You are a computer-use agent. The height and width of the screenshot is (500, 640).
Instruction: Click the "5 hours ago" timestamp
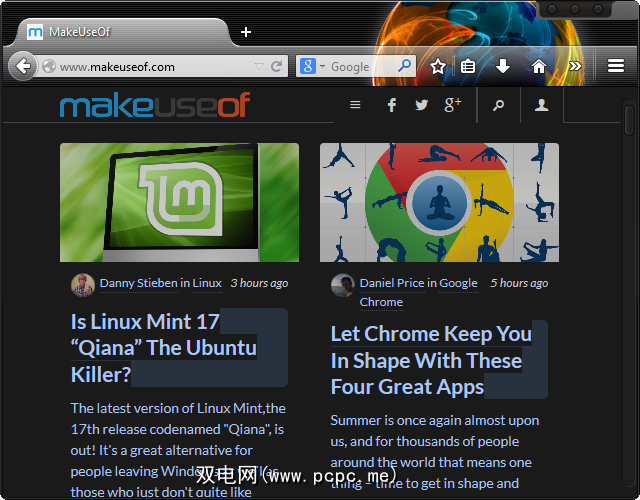pyautogui.click(x=519, y=283)
